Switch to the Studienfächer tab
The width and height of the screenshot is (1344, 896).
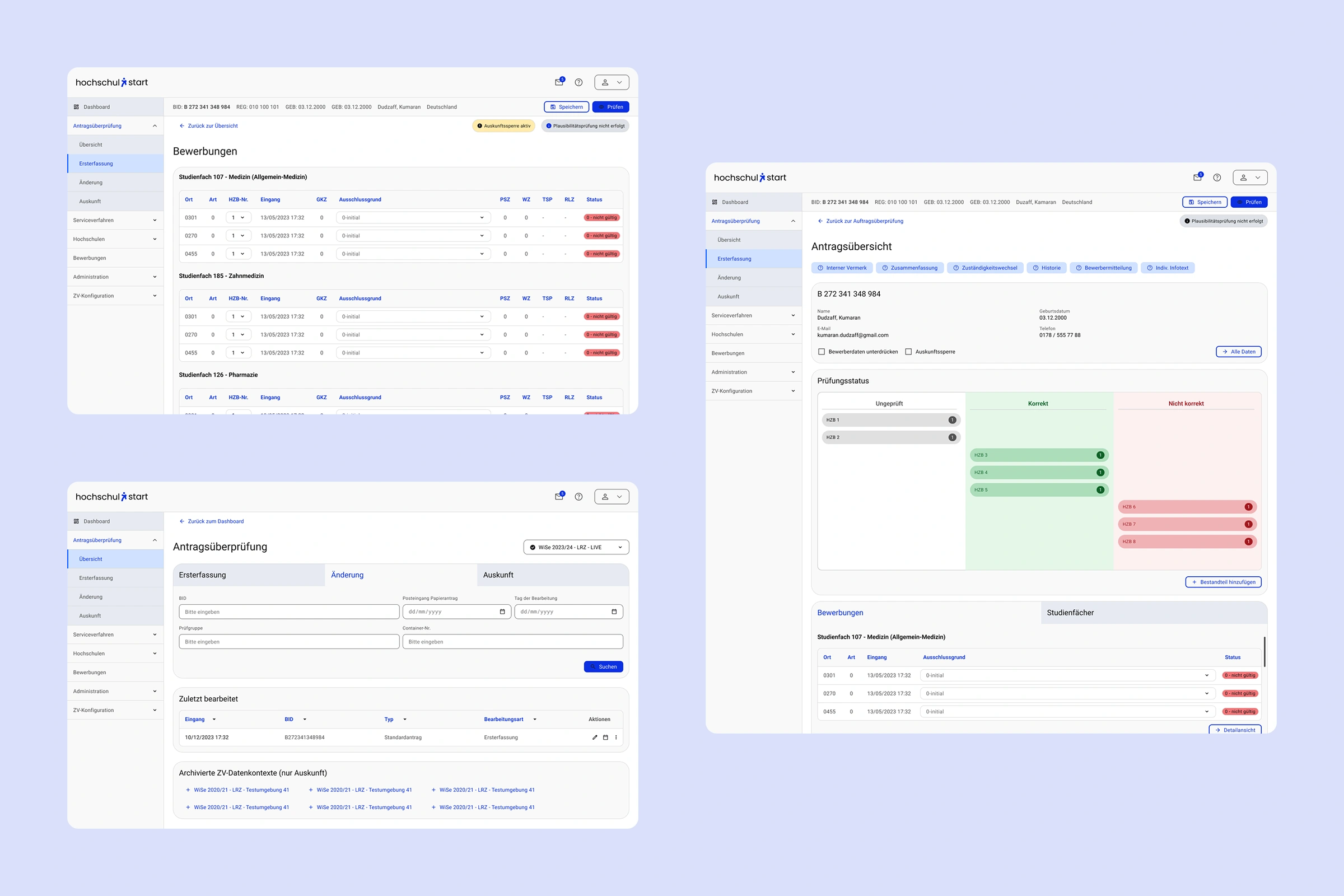click(1154, 613)
